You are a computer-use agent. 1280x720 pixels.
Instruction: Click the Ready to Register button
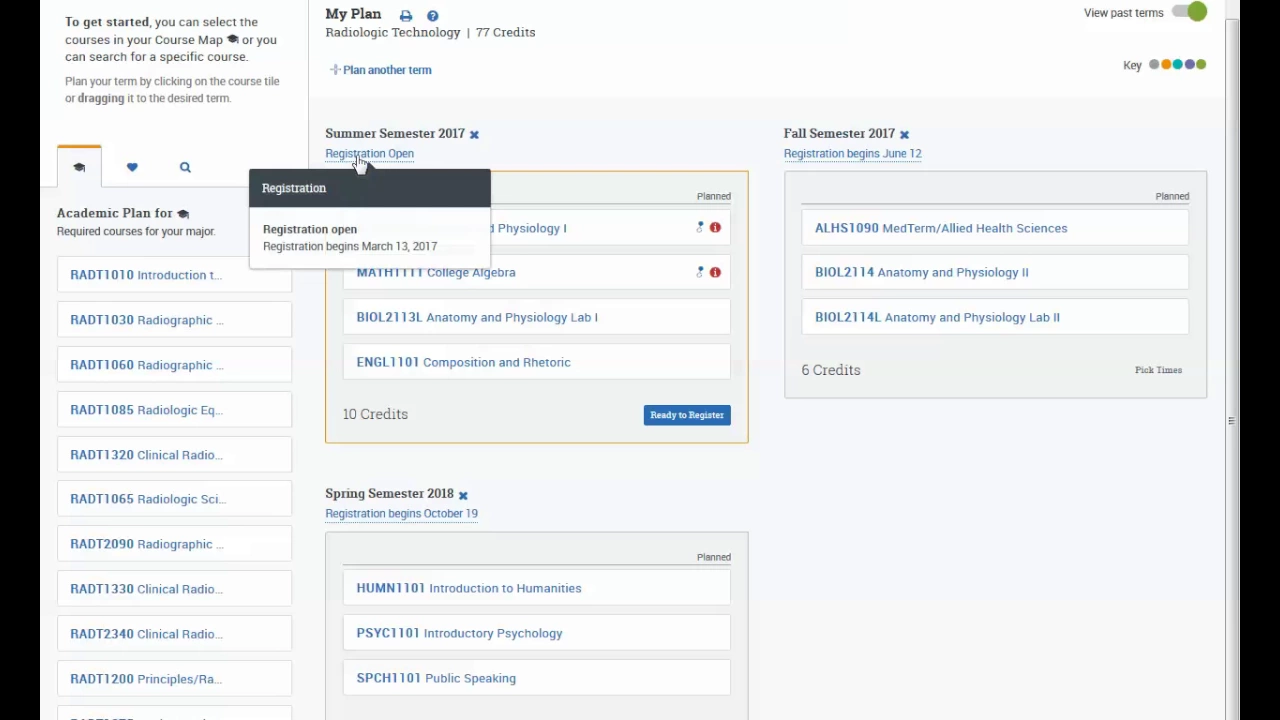click(687, 415)
